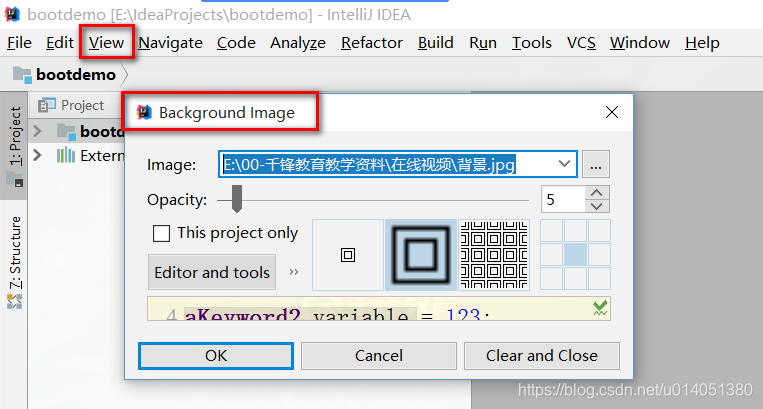Open the VCS menu

click(581, 43)
